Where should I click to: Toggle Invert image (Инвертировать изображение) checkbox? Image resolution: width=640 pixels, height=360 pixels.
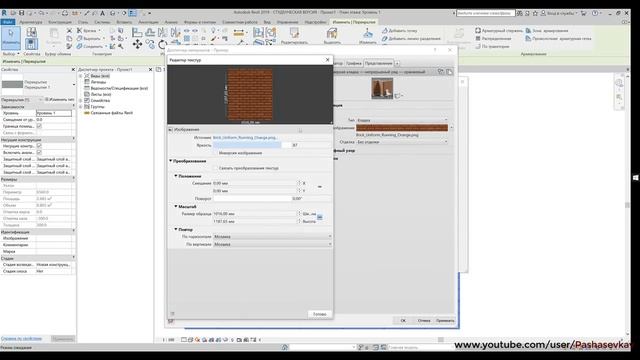pyautogui.click(x=215, y=153)
